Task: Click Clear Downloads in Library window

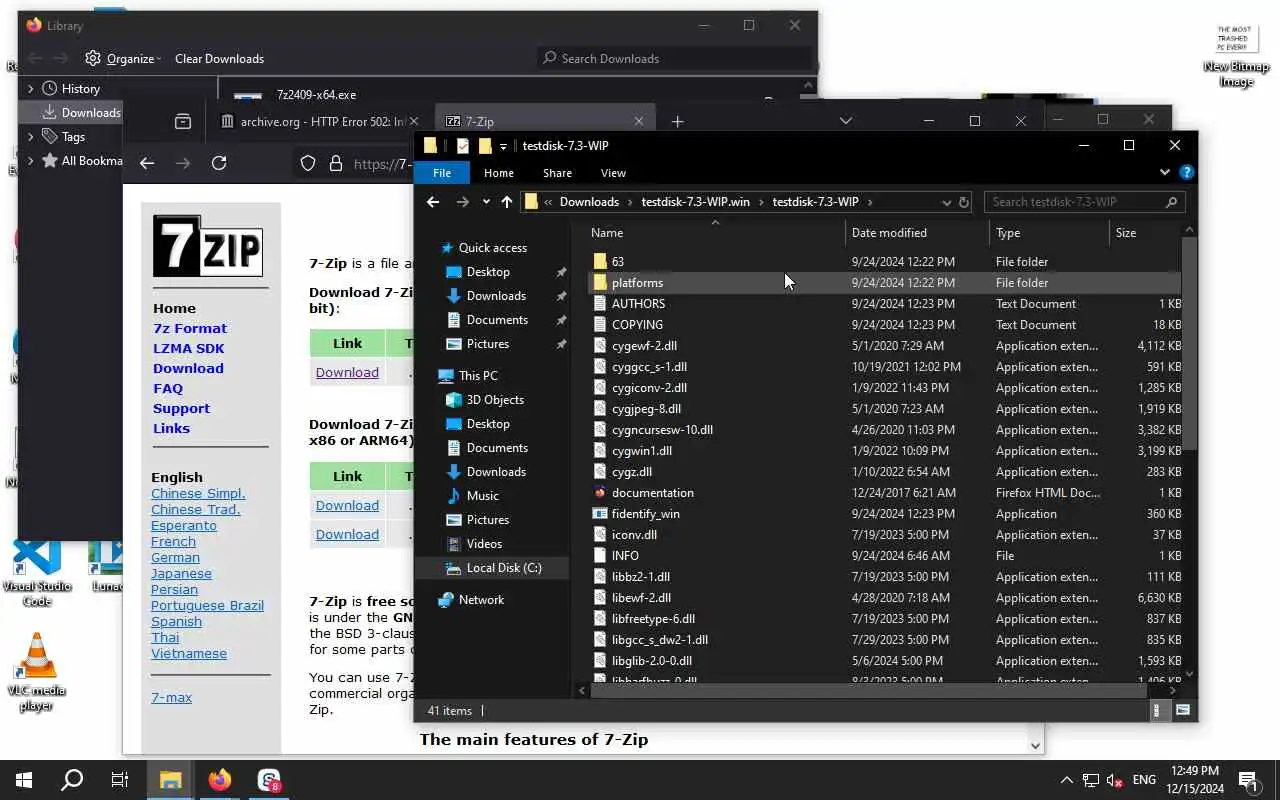Action: tap(219, 59)
